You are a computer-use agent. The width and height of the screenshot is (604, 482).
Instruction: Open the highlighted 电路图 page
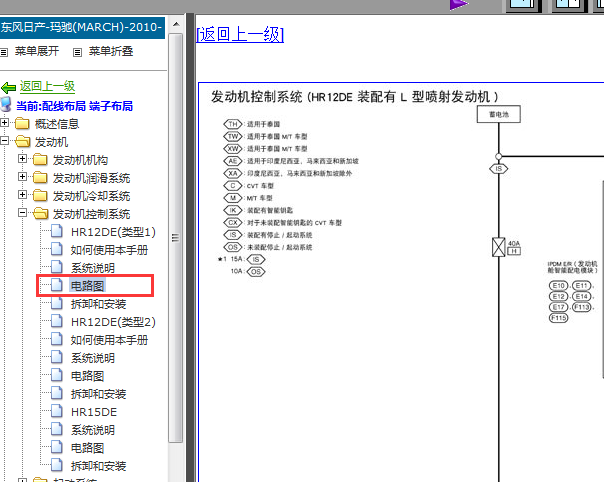[87, 286]
